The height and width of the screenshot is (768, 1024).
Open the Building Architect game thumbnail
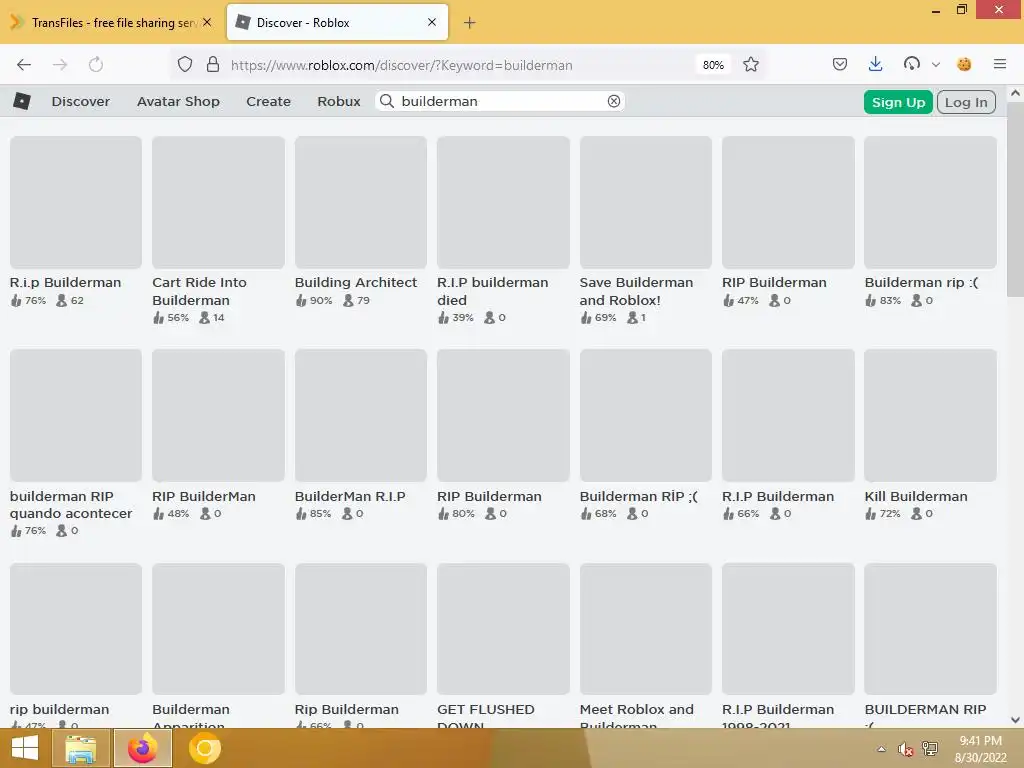(360, 202)
